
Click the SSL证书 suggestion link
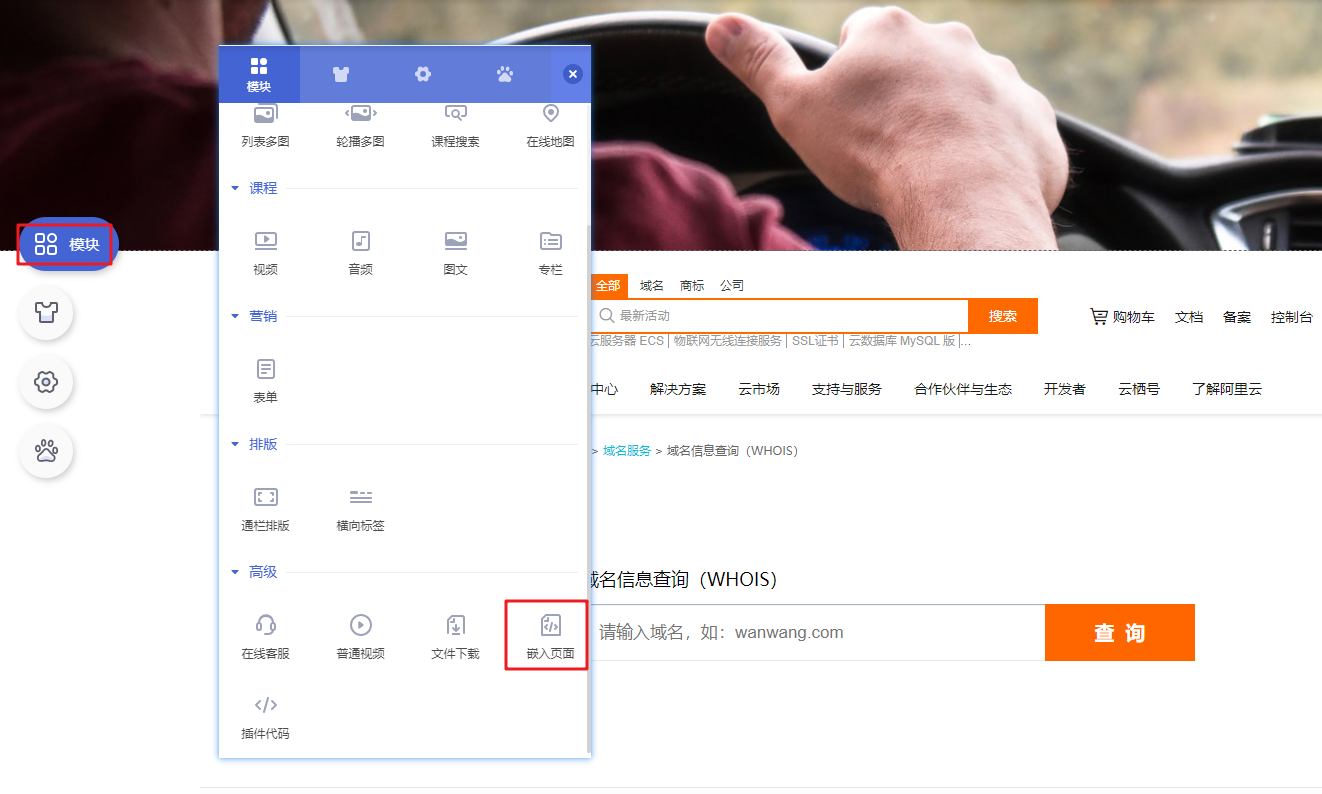tap(815, 341)
